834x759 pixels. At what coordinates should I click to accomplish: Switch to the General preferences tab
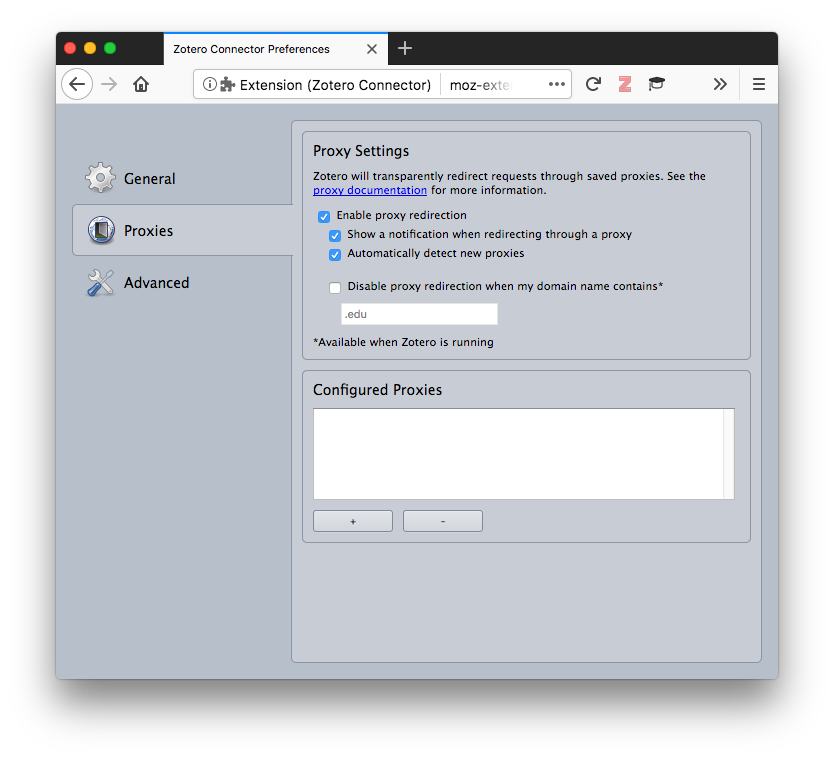tap(149, 179)
